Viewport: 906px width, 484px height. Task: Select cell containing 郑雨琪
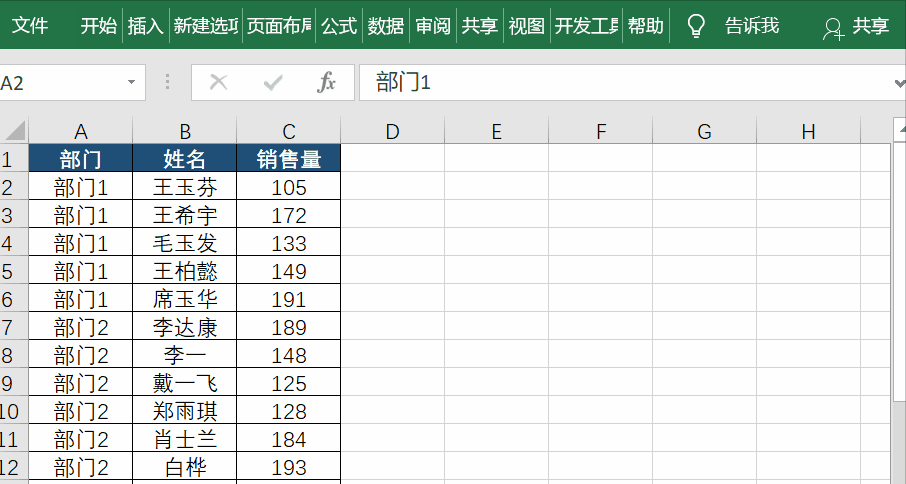(x=185, y=411)
